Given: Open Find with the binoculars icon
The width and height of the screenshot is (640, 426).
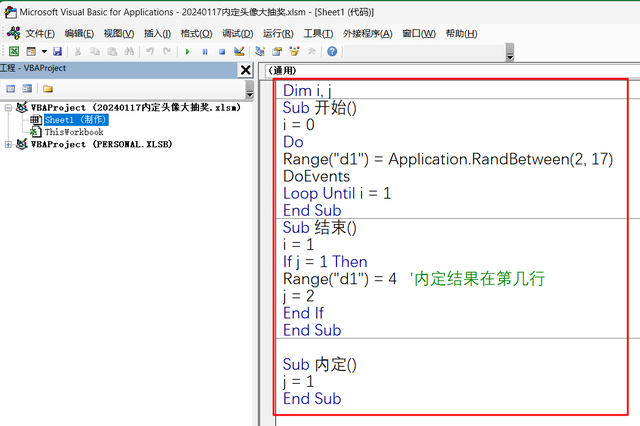Looking at the screenshot, I should (129, 51).
